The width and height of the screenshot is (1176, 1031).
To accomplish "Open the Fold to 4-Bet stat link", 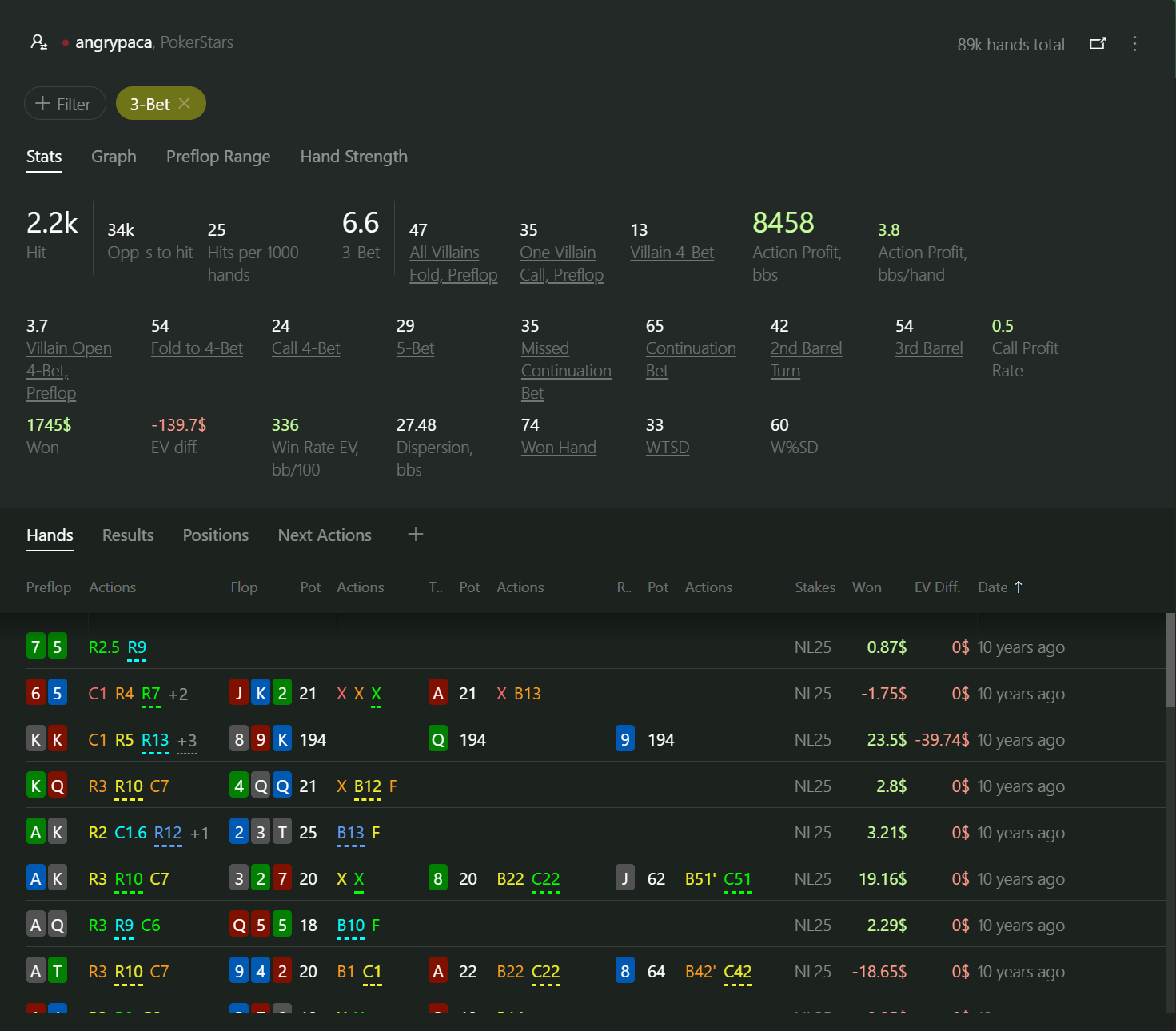I will [197, 348].
